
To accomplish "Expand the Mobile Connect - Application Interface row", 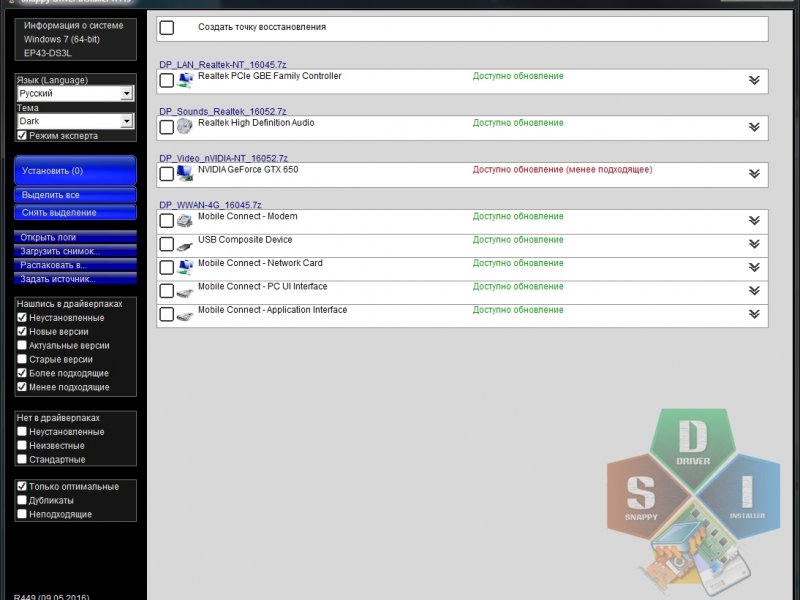I will point(754,314).
